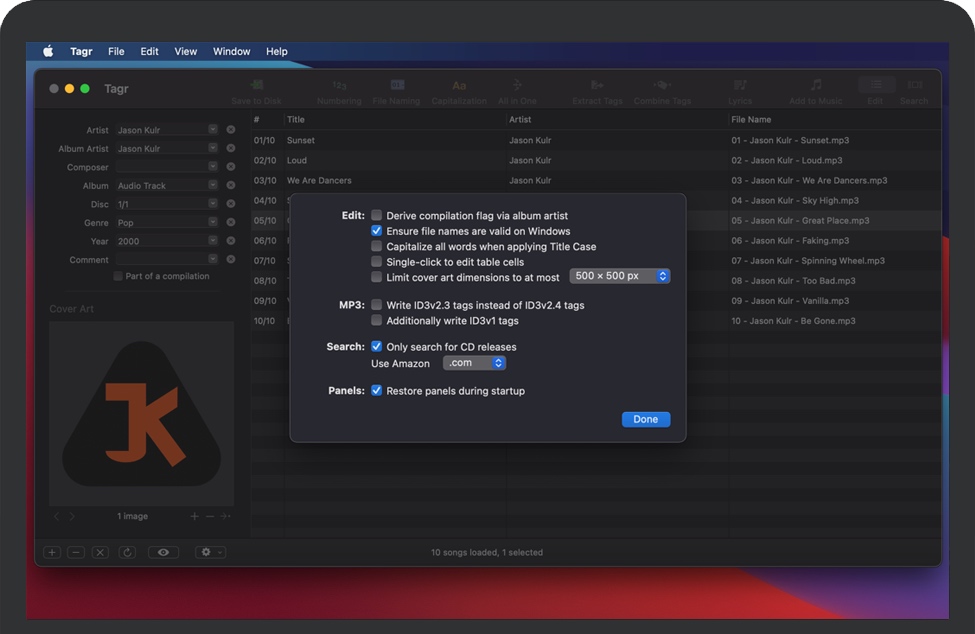
Task: Clear the Artist field with its X icon
Action: 231,130
